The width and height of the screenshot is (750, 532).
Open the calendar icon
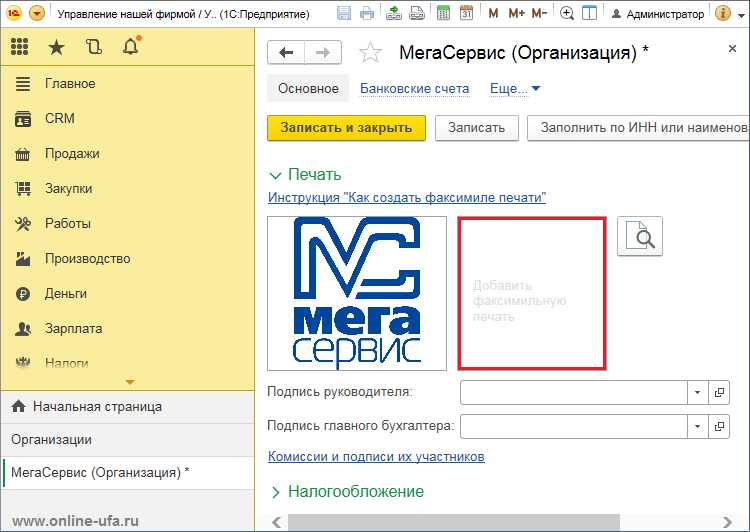click(466, 13)
